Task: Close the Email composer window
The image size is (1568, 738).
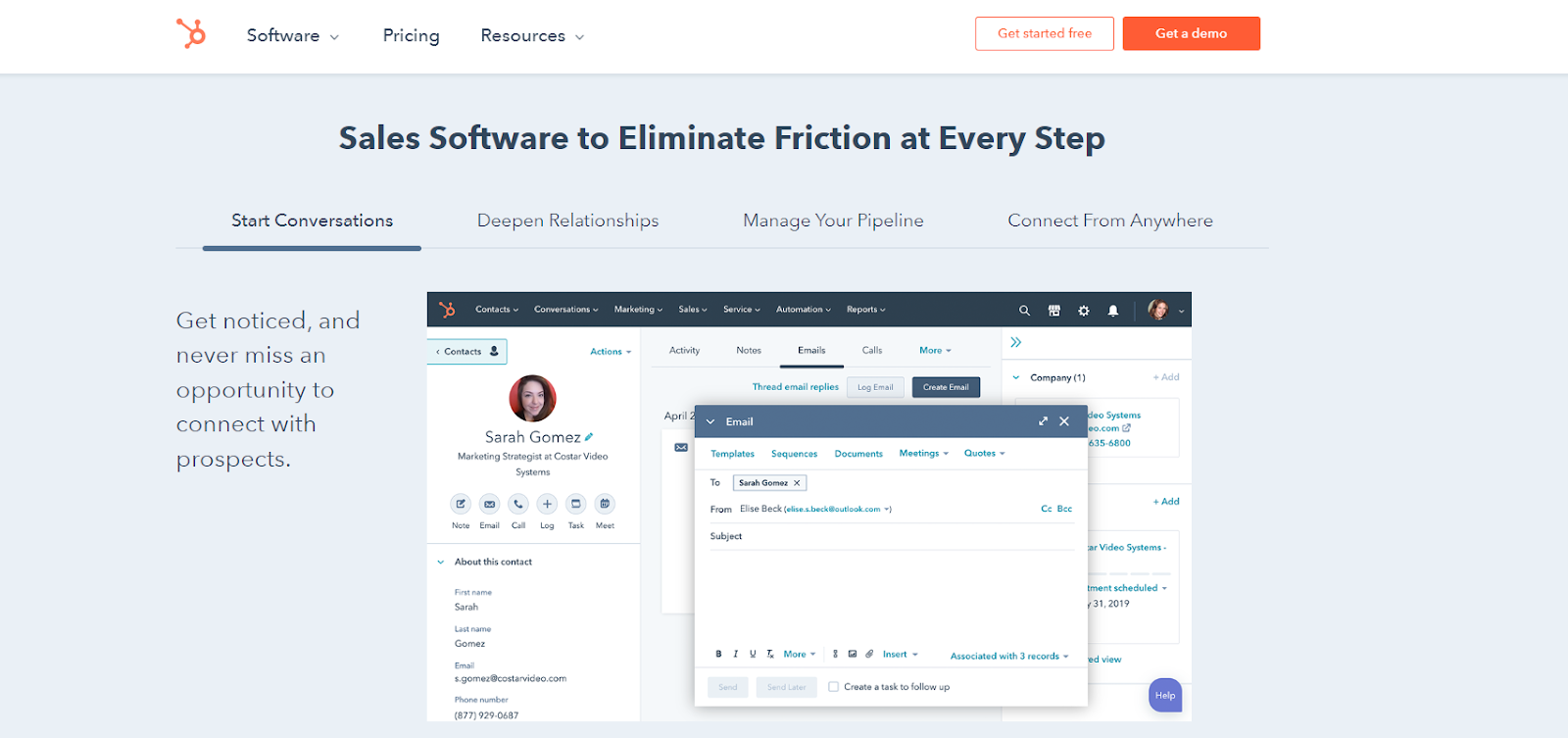Action: [x=1064, y=421]
